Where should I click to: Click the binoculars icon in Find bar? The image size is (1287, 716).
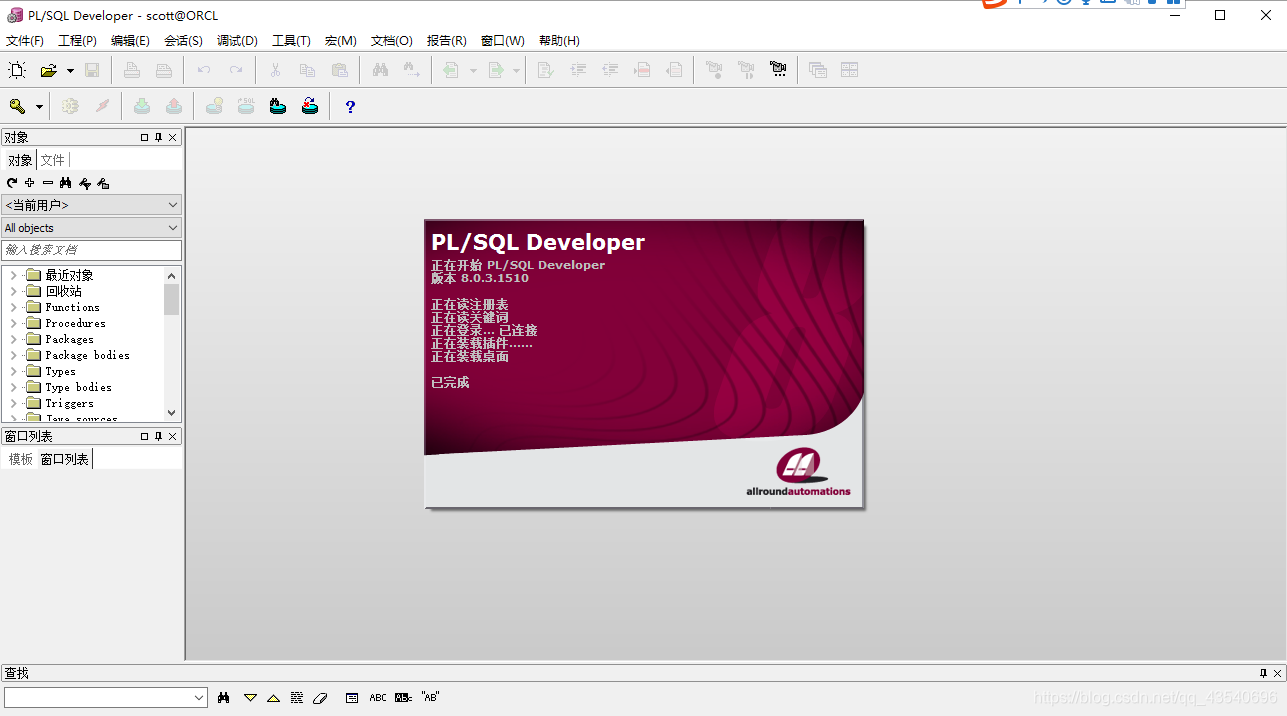(x=224, y=697)
